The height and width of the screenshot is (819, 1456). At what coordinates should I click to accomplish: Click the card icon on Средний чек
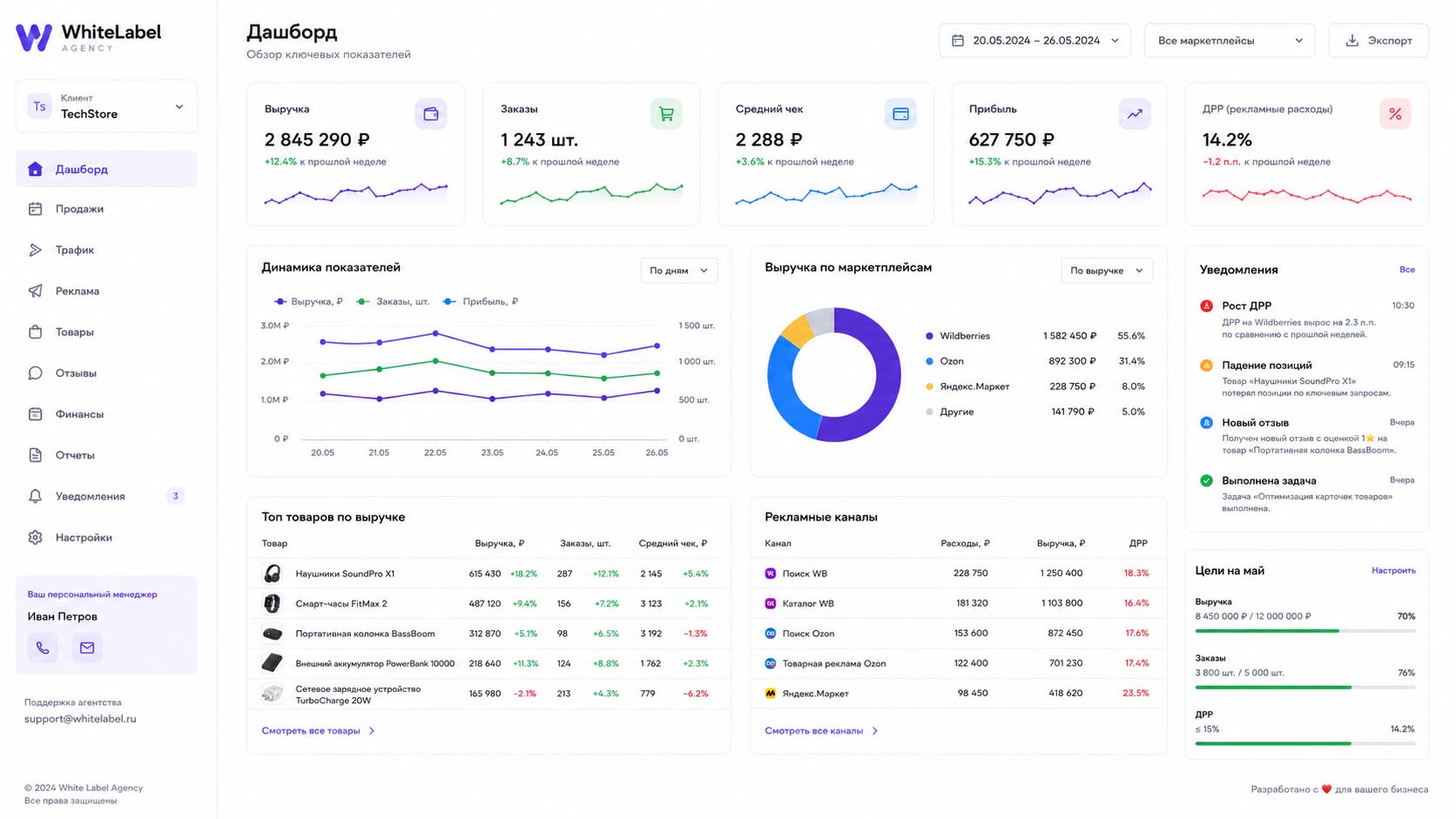pos(900,114)
